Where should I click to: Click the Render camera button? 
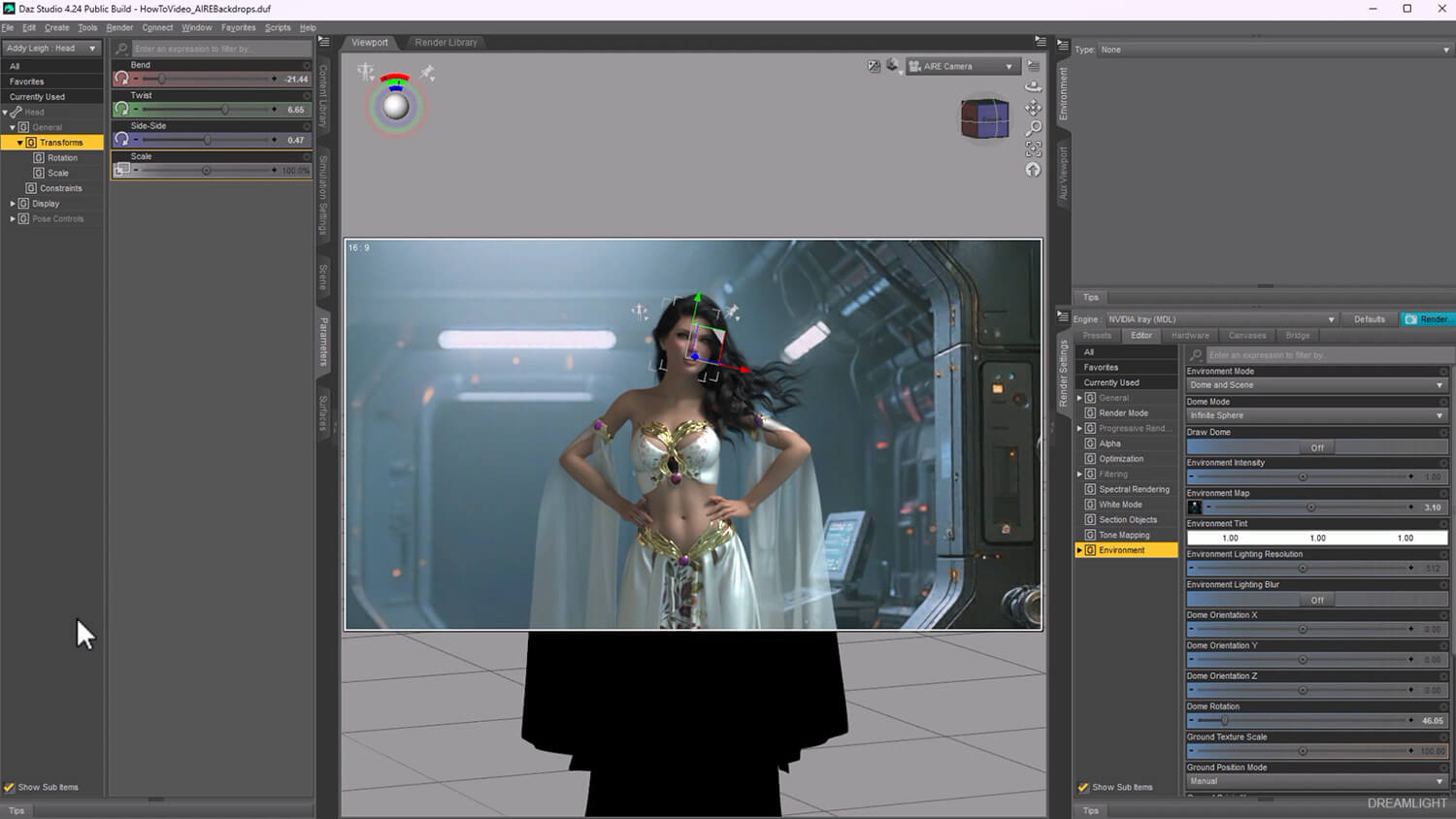(1427, 319)
